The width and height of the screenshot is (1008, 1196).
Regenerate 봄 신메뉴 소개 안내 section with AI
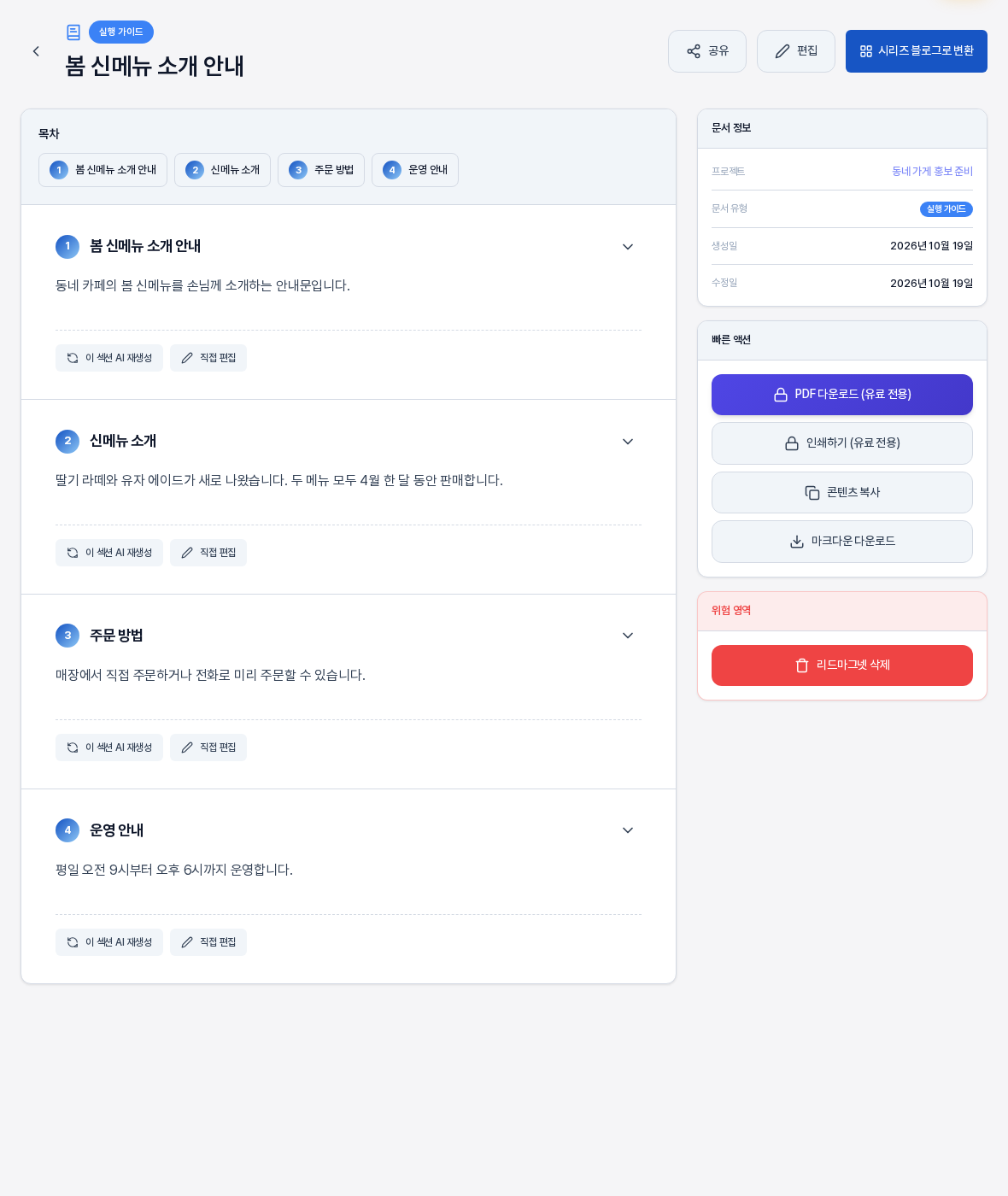pos(109,358)
